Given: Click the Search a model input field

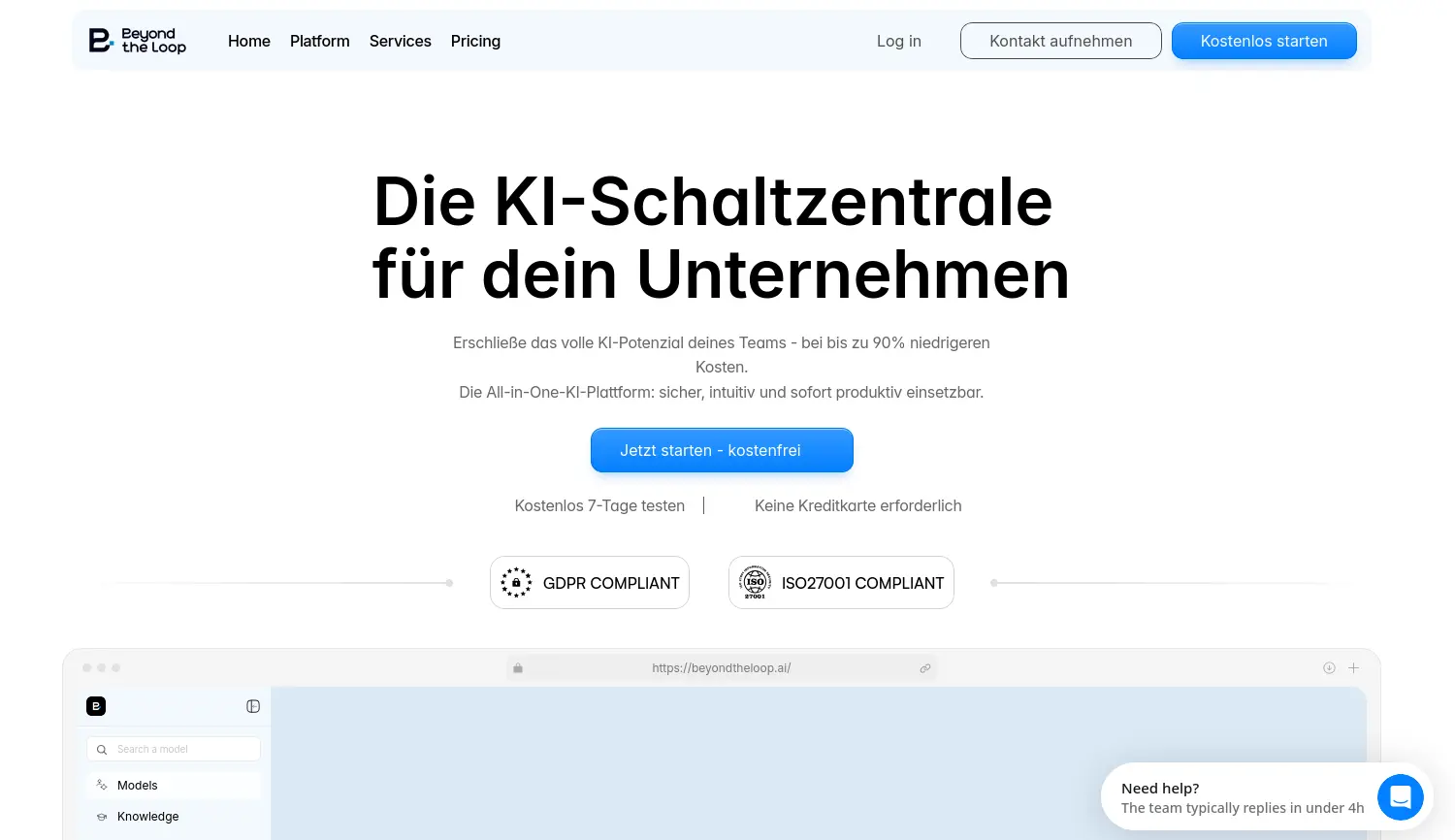Looking at the screenshot, I should coord(175,749).
